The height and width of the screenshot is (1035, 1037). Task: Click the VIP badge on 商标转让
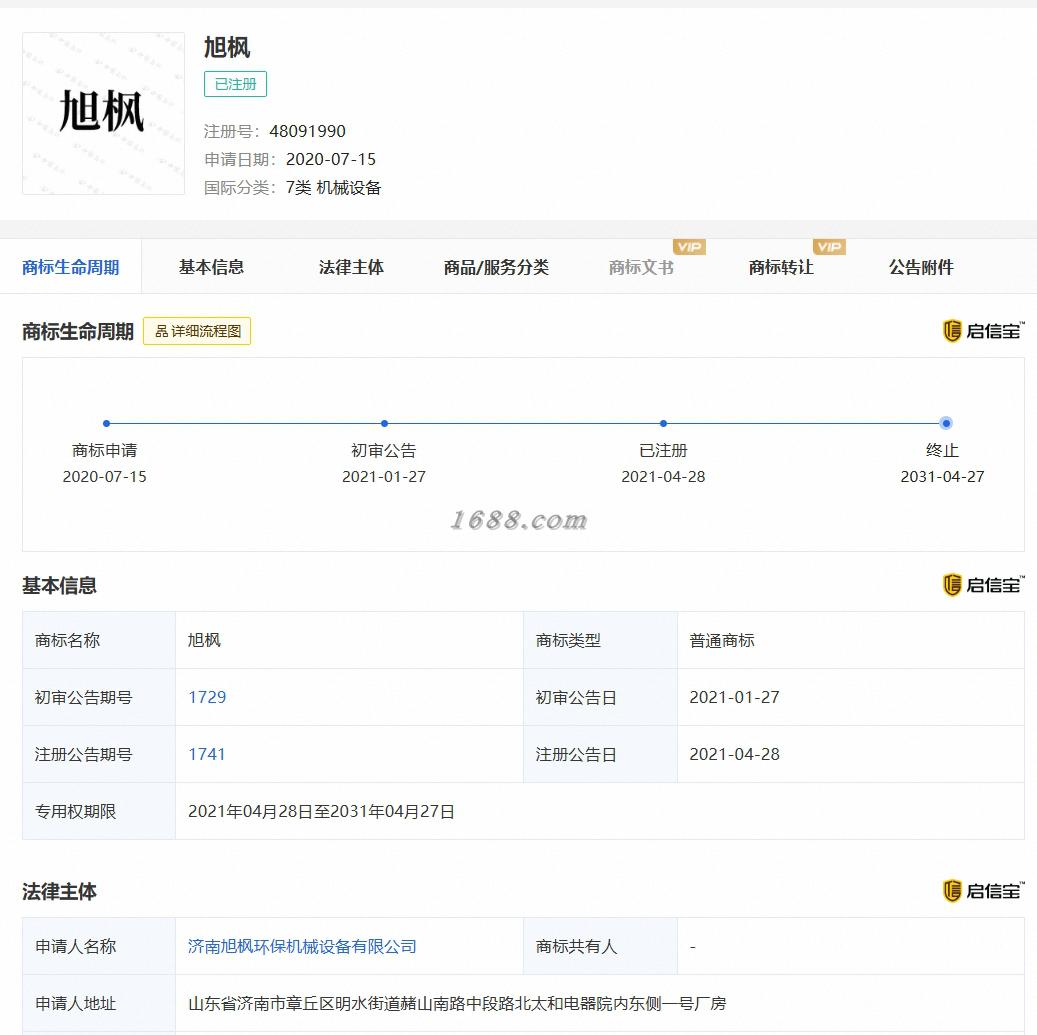(829, 247)
